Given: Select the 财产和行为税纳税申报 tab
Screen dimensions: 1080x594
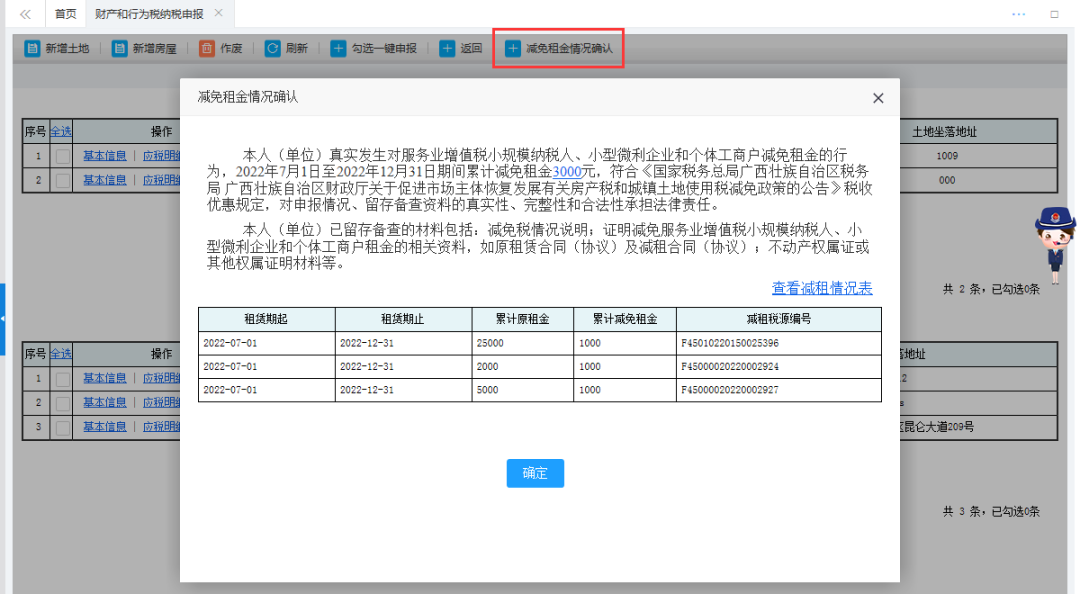Looking at the screenshot, I should (148, 14).
